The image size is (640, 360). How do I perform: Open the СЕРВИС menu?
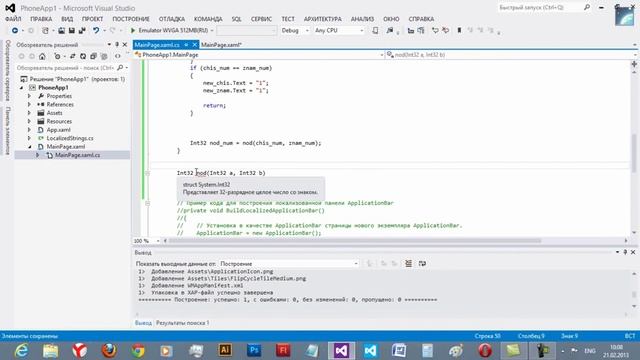[261, 19]
